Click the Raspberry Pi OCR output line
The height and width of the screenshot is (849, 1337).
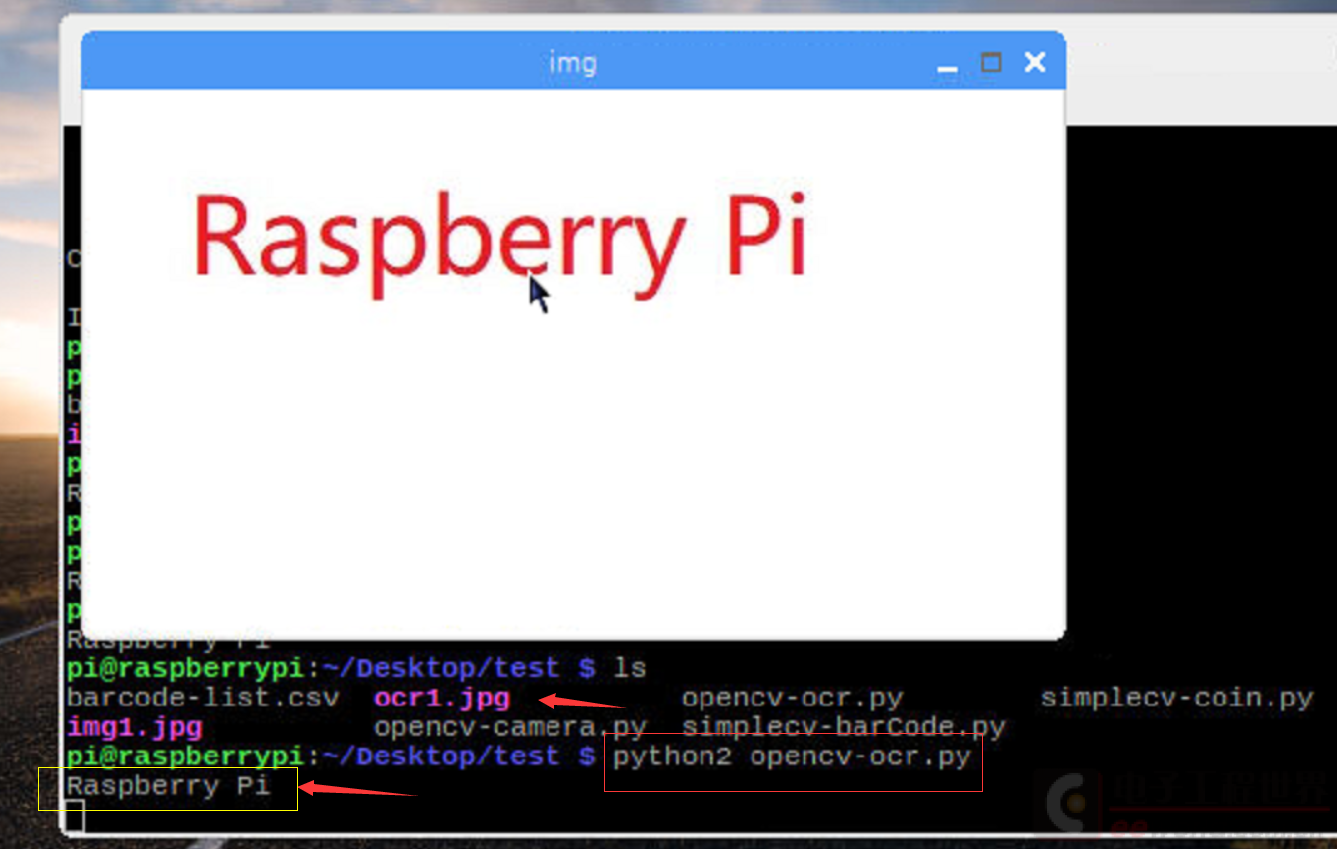tap(168, 786)
